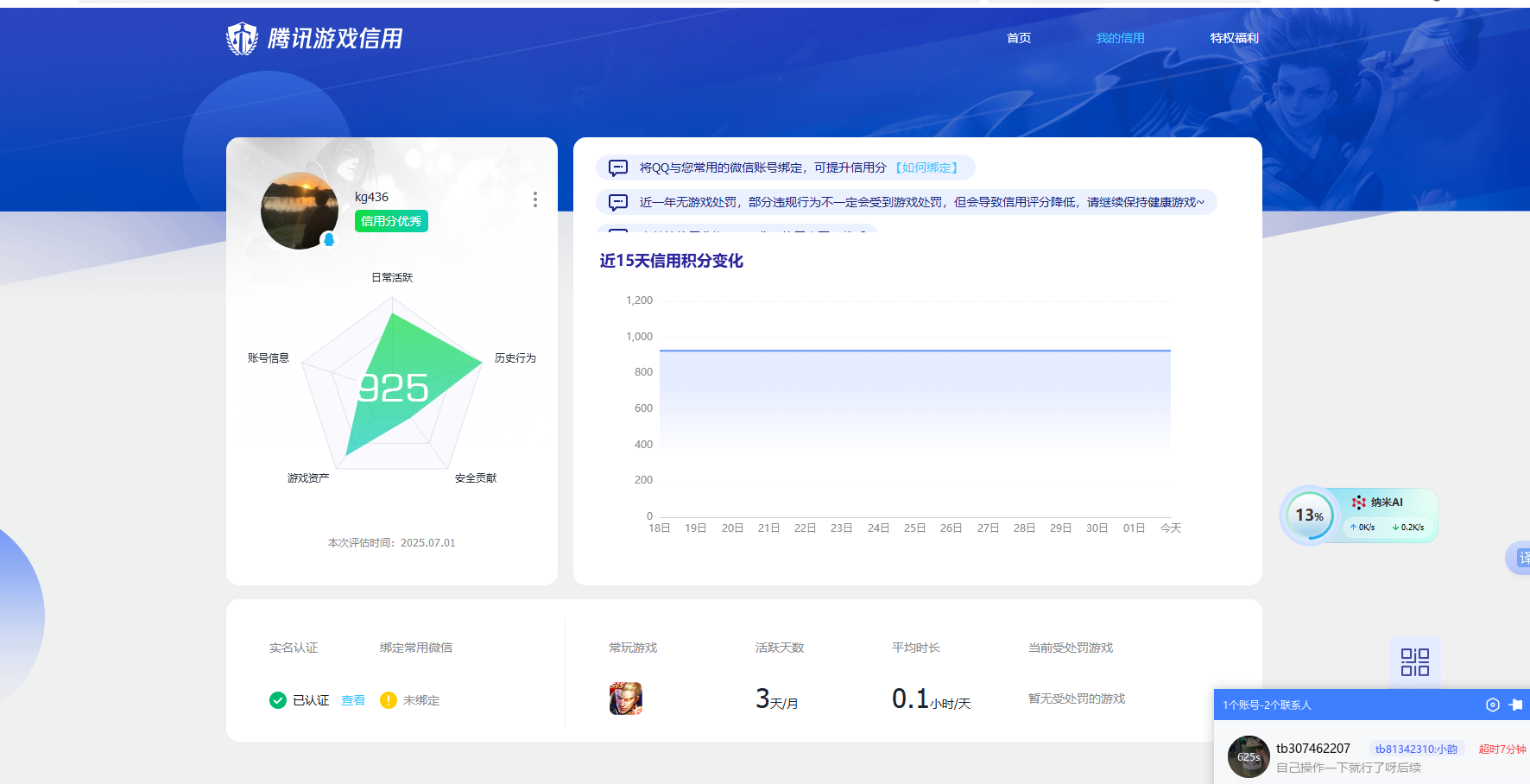Screen dimensions: 1530x784
Task: Click the 1个账号-2个联系人 chat header
Action: [1267, 705]
